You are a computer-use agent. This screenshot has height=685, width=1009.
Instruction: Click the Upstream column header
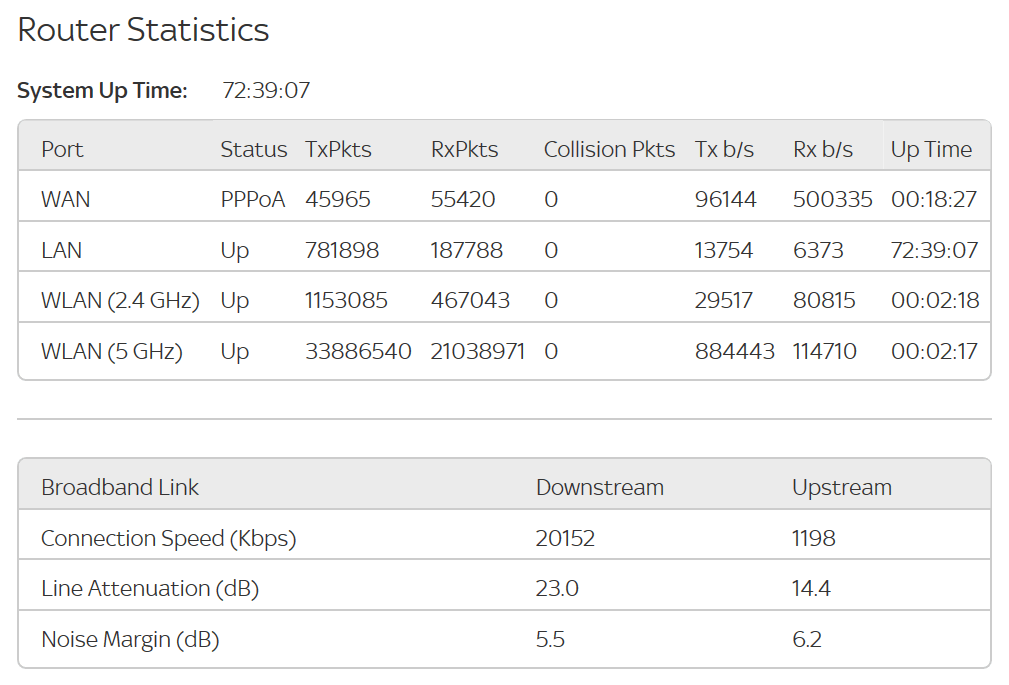pyautogui.click(x=842, y=487)
